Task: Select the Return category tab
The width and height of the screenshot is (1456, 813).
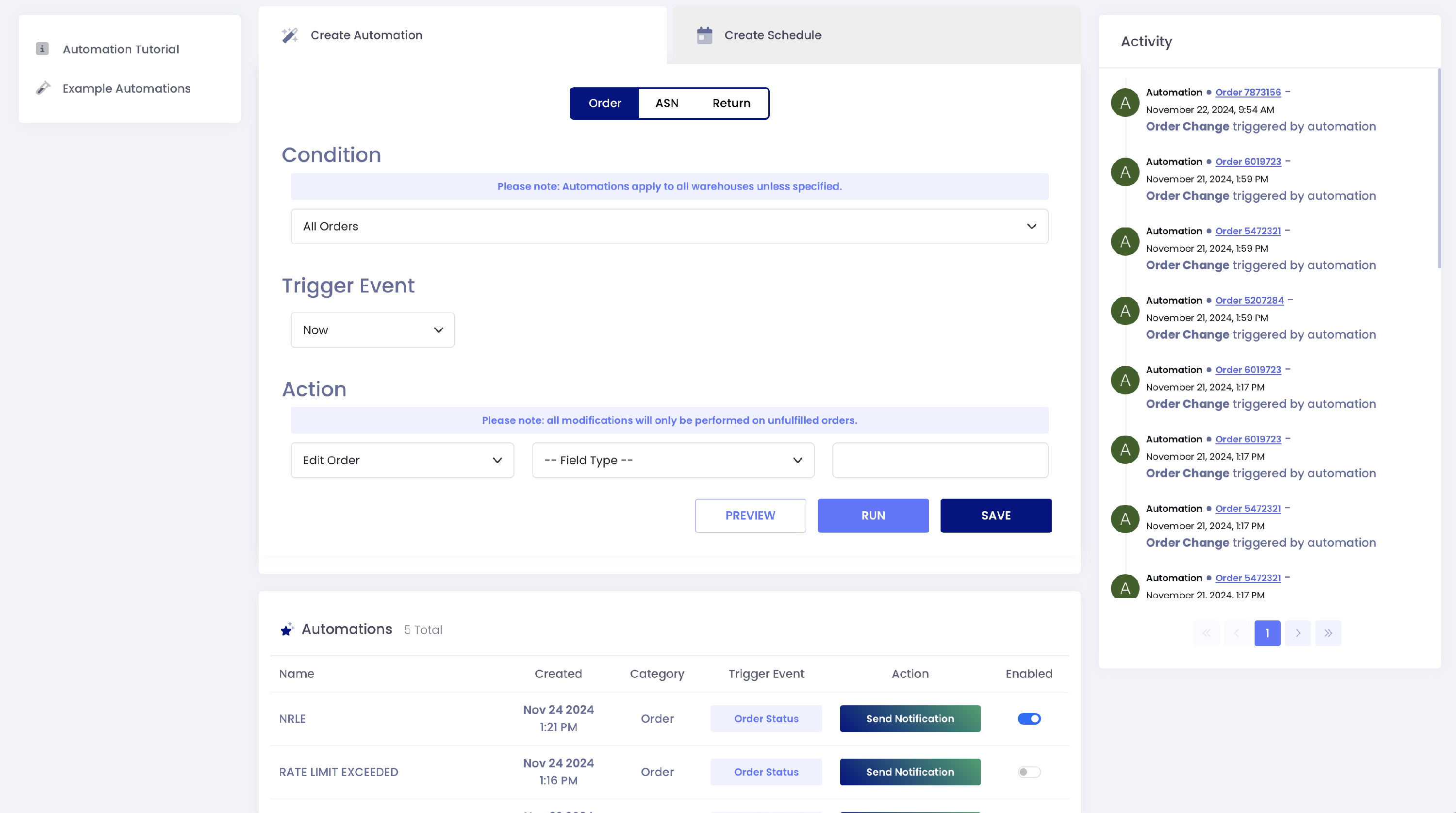Action: point(731,103)
